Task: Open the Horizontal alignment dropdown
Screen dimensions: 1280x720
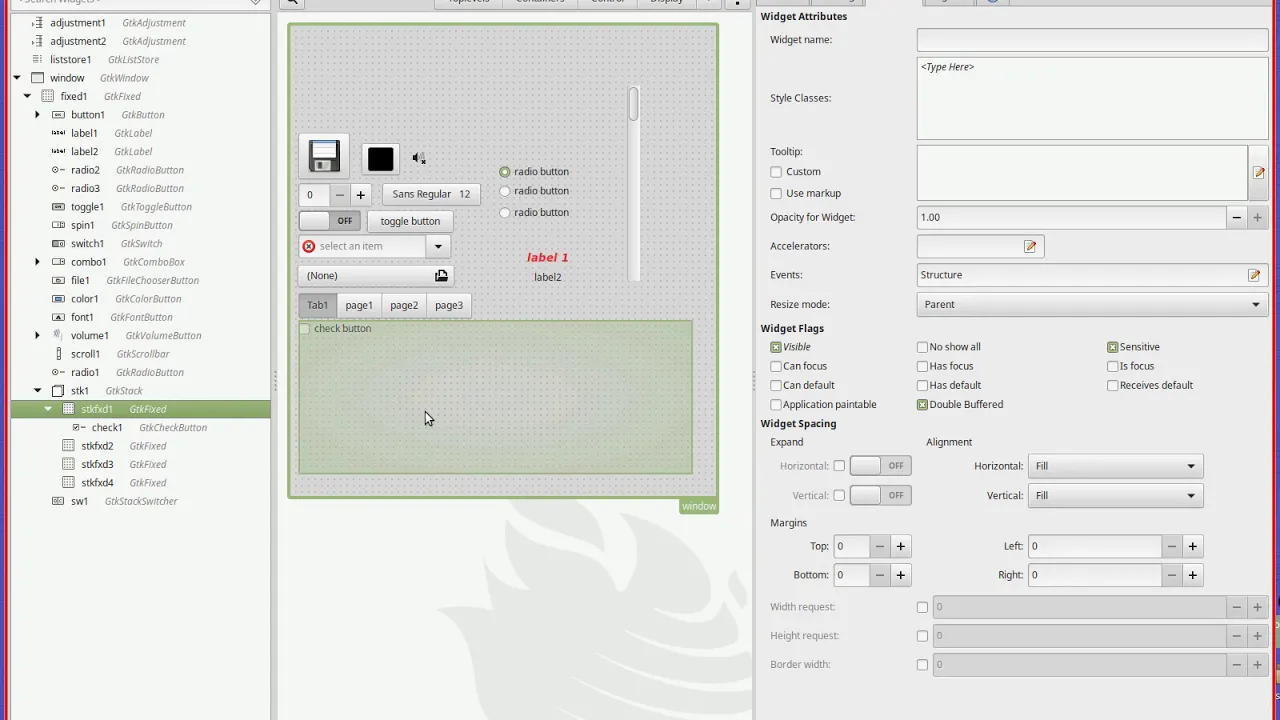Action: 1116,466
